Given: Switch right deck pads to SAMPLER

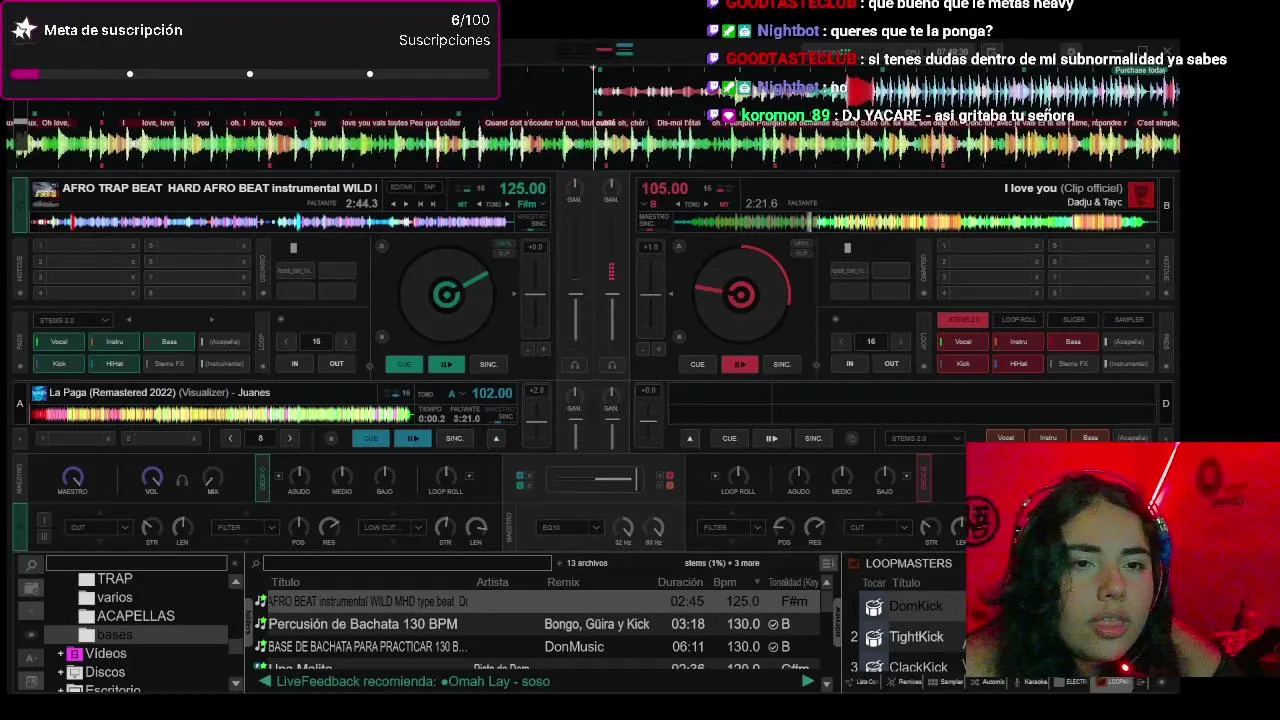Looking at the screenshot, I should pyautogui.click(x=1129, y=320).
